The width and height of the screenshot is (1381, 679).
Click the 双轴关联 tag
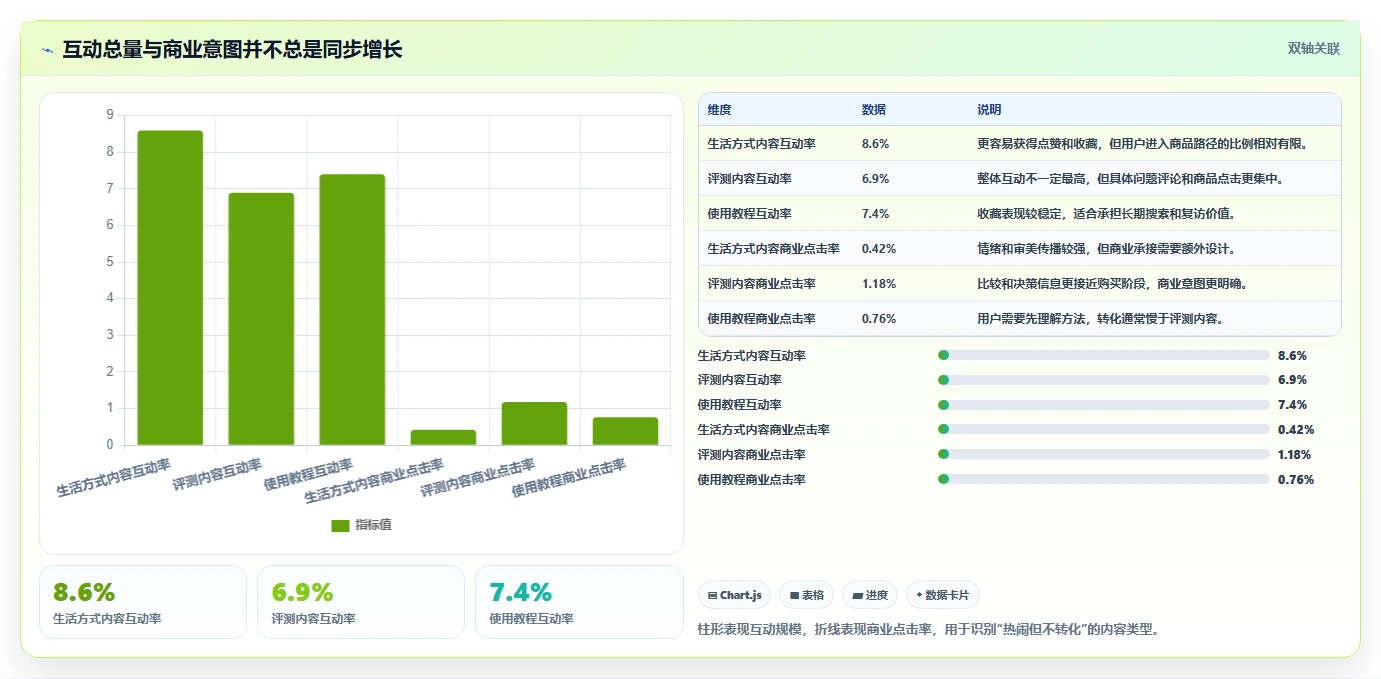click(1313, 48)
